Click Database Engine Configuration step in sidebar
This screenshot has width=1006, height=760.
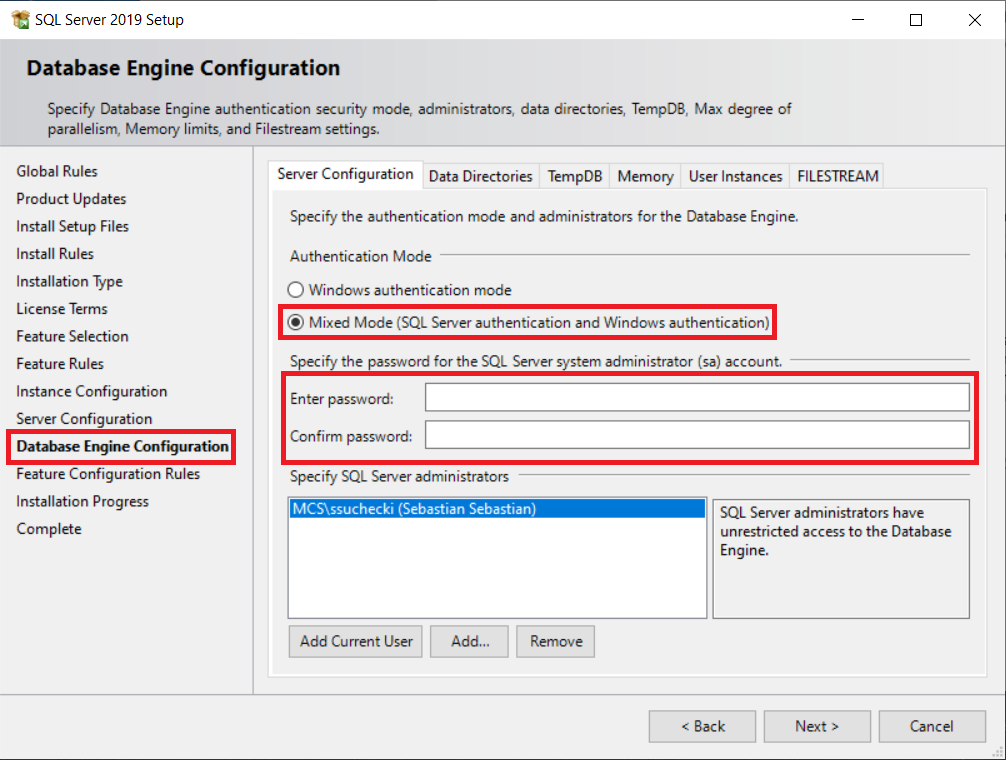pyautogui.click(x=123, y=446)
